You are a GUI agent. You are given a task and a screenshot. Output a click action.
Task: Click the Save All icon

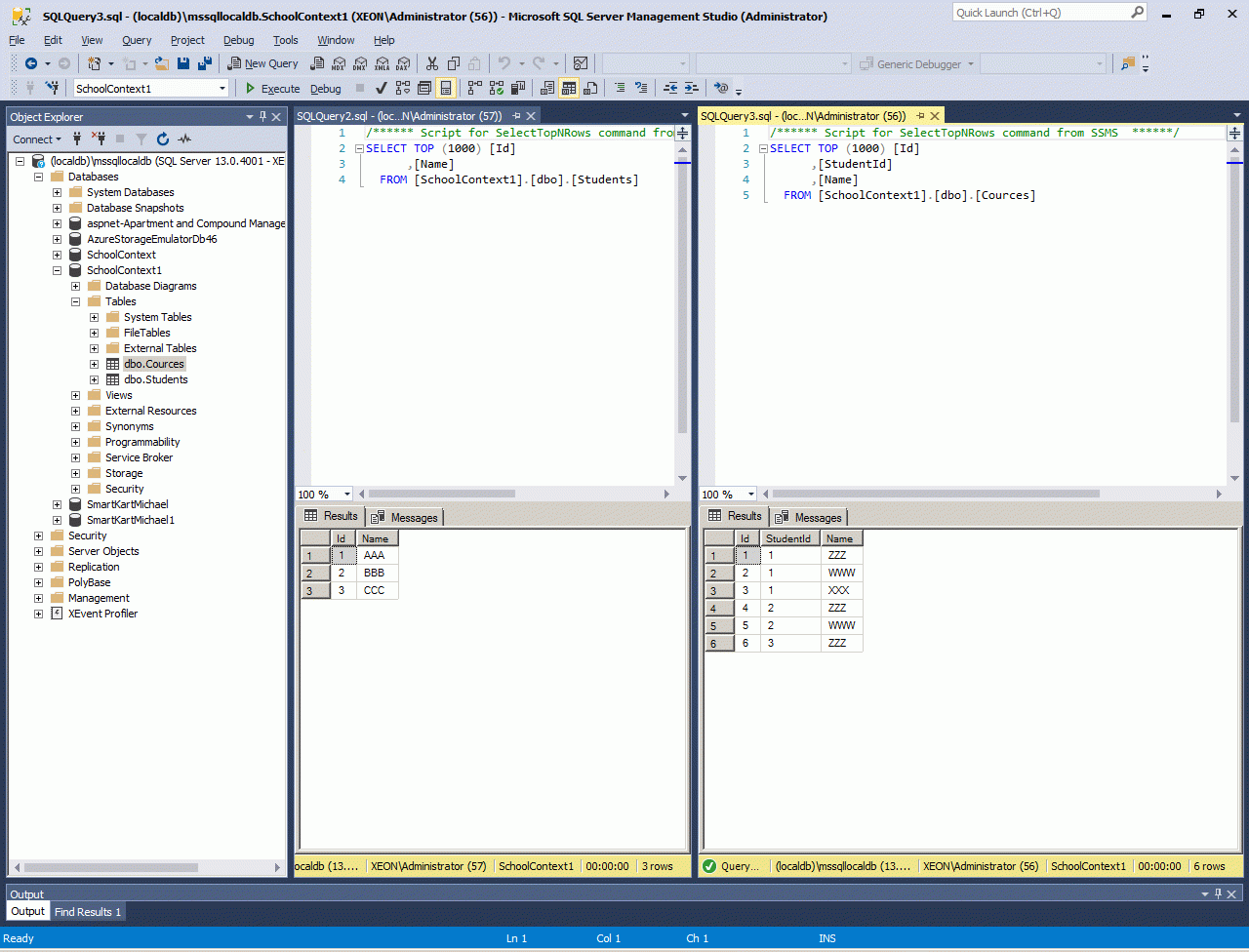click(x=205, y=63)
